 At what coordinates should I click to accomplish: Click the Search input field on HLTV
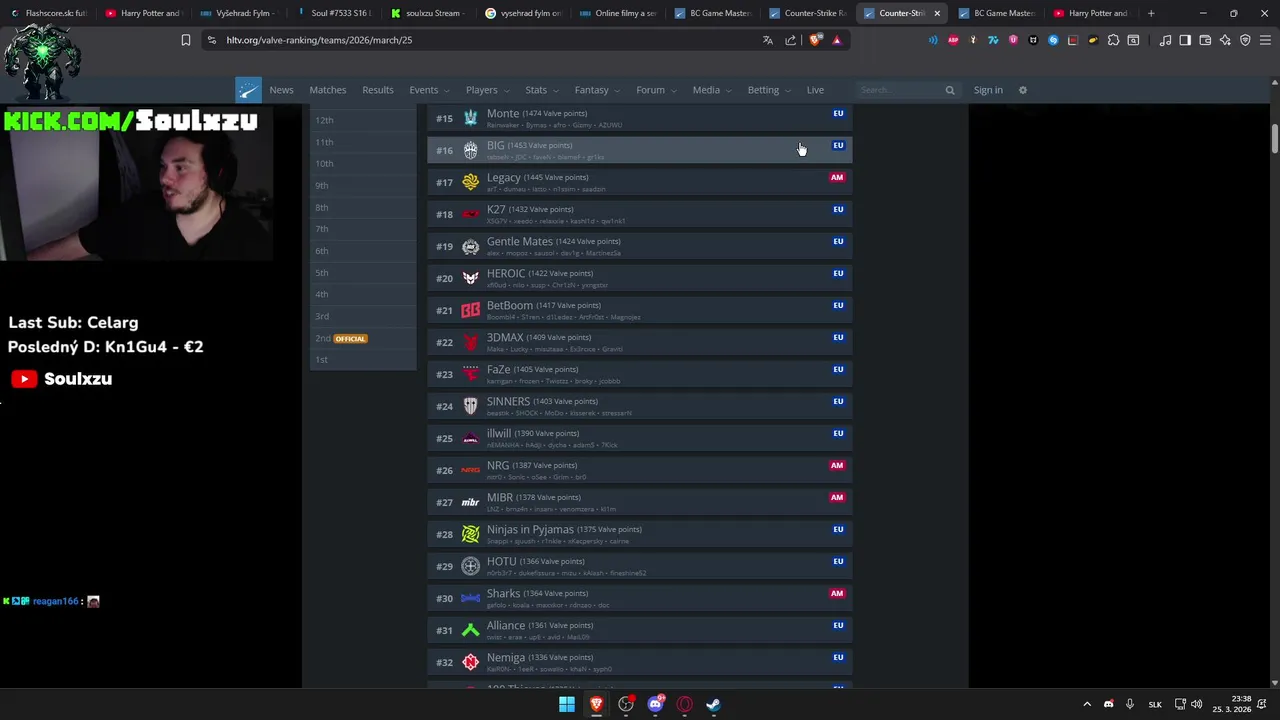pyautogui.click(x=900, y=90)
